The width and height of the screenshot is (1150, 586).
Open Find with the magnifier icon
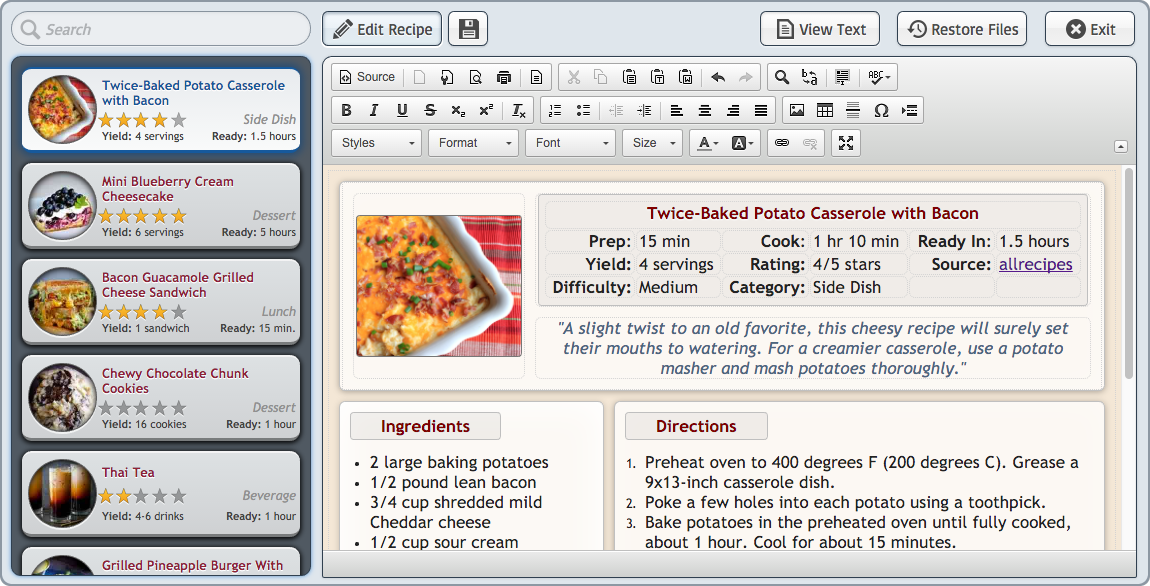782,77
